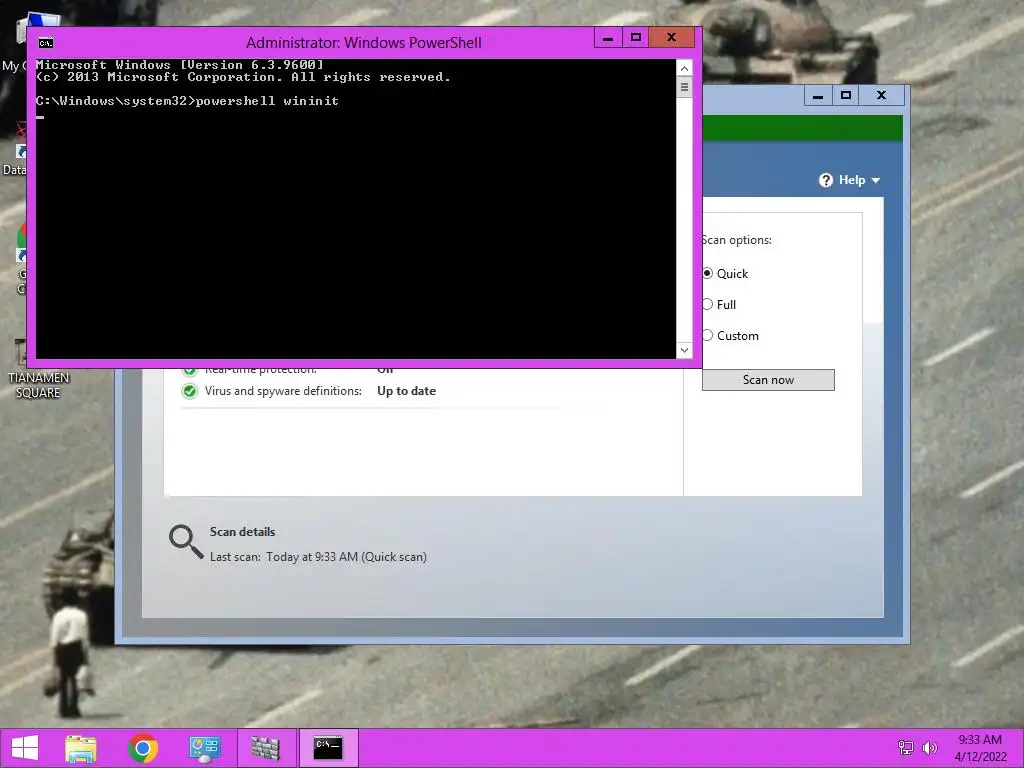The width and height of the screenshot is (1024, 768).
Task: Maximize the PowerShell window
Action: (x=635, y=38)
